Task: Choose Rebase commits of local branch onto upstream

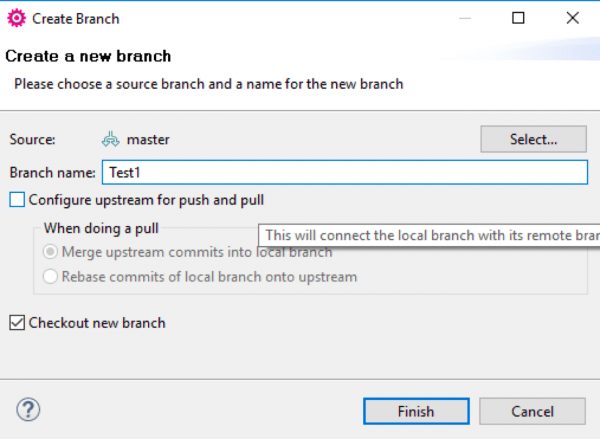Action: [x=50, y=276]
